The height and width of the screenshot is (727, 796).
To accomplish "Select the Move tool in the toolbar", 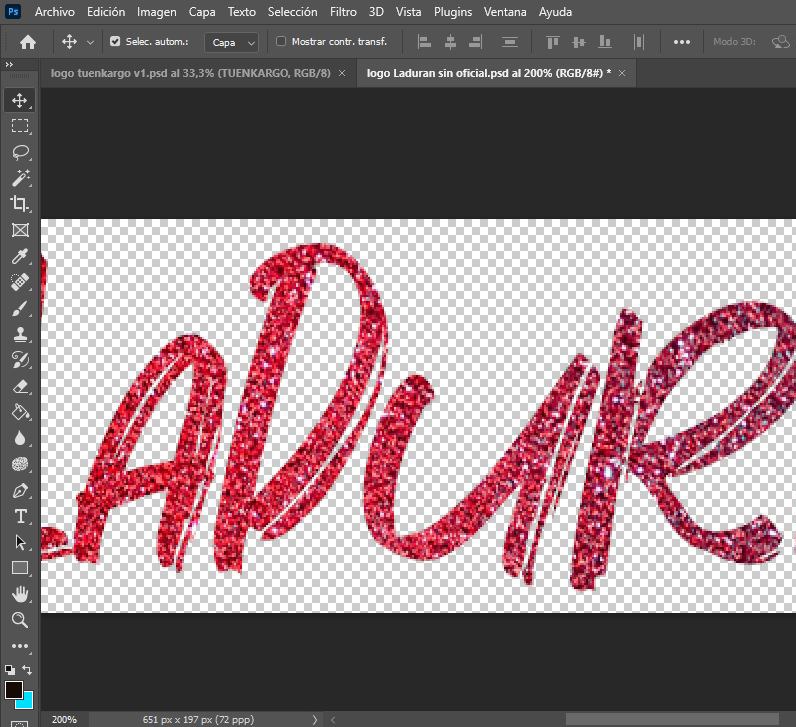I will pyautogui.click(x=20, y=100).
